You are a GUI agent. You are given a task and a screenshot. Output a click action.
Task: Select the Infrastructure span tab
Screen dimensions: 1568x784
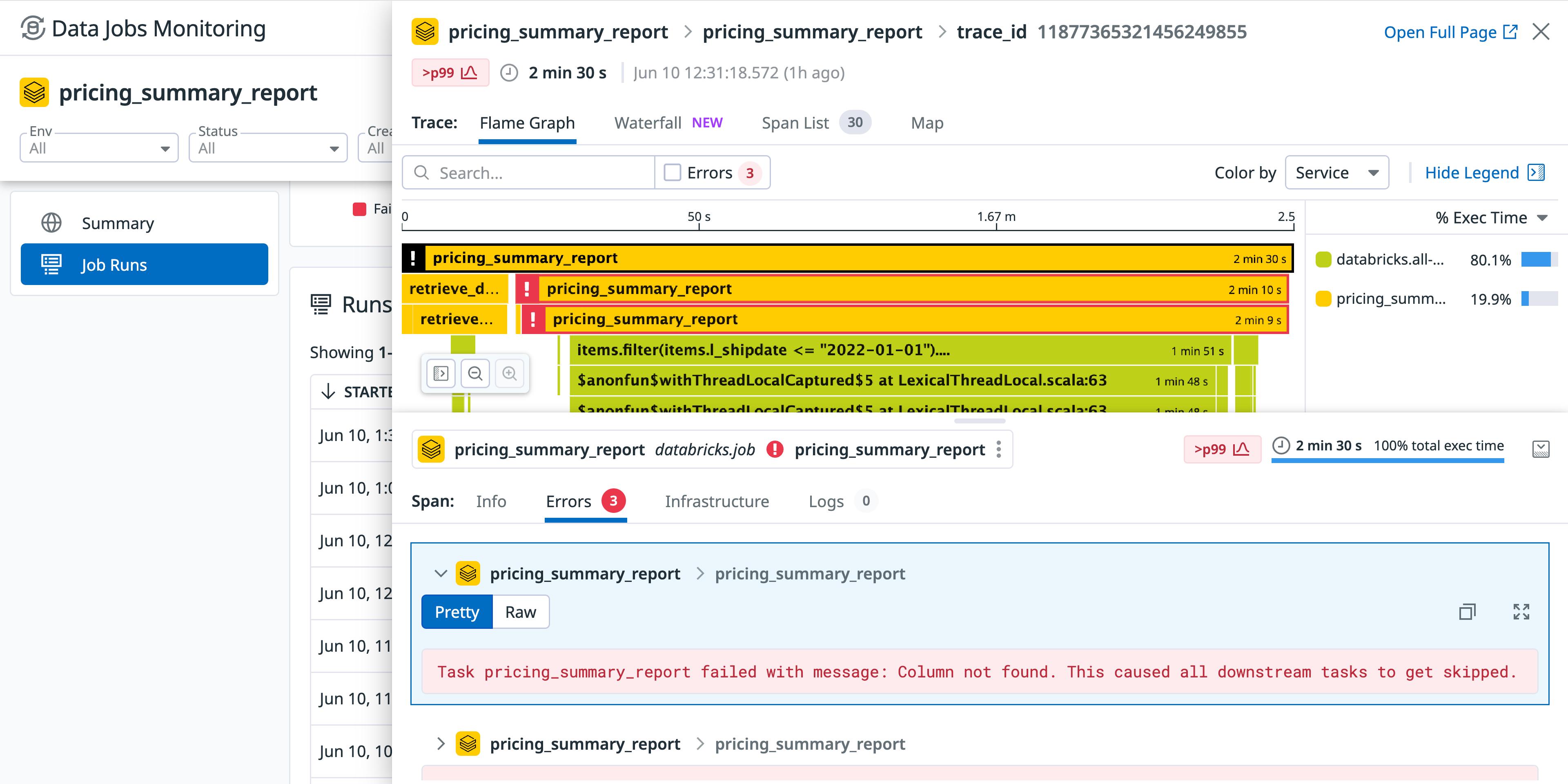coord(717,501)
